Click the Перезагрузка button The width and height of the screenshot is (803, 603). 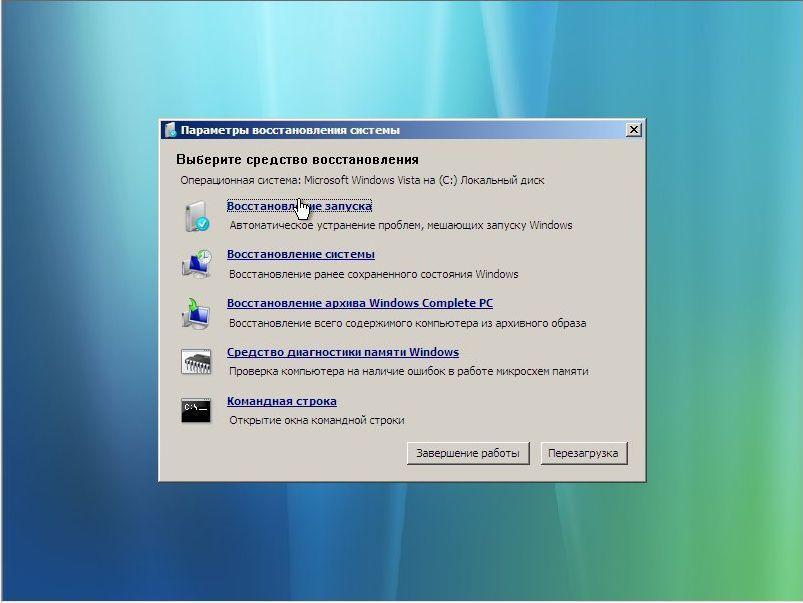click(x=583, y=453)
